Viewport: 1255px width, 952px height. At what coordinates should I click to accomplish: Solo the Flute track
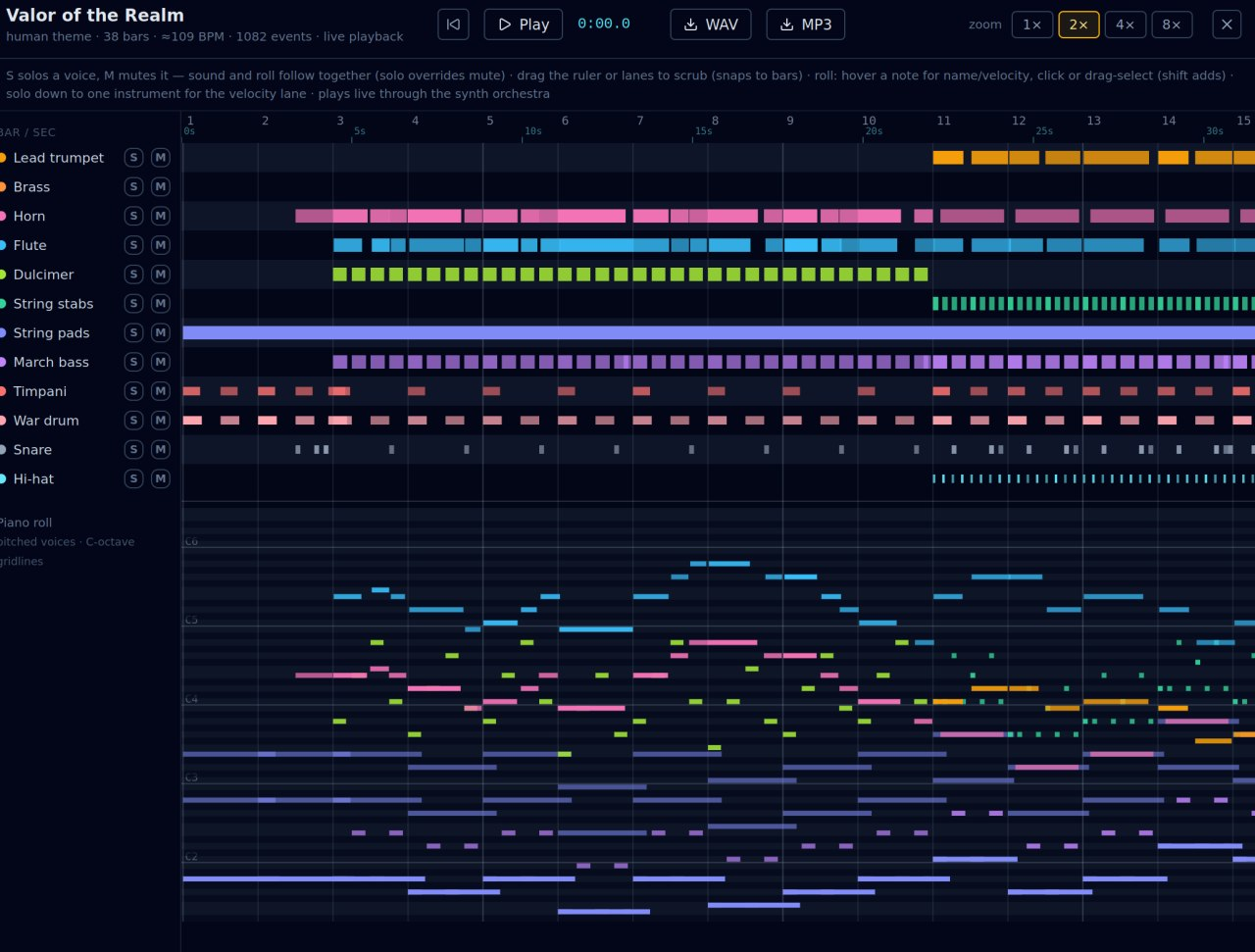tap(133, 245)
